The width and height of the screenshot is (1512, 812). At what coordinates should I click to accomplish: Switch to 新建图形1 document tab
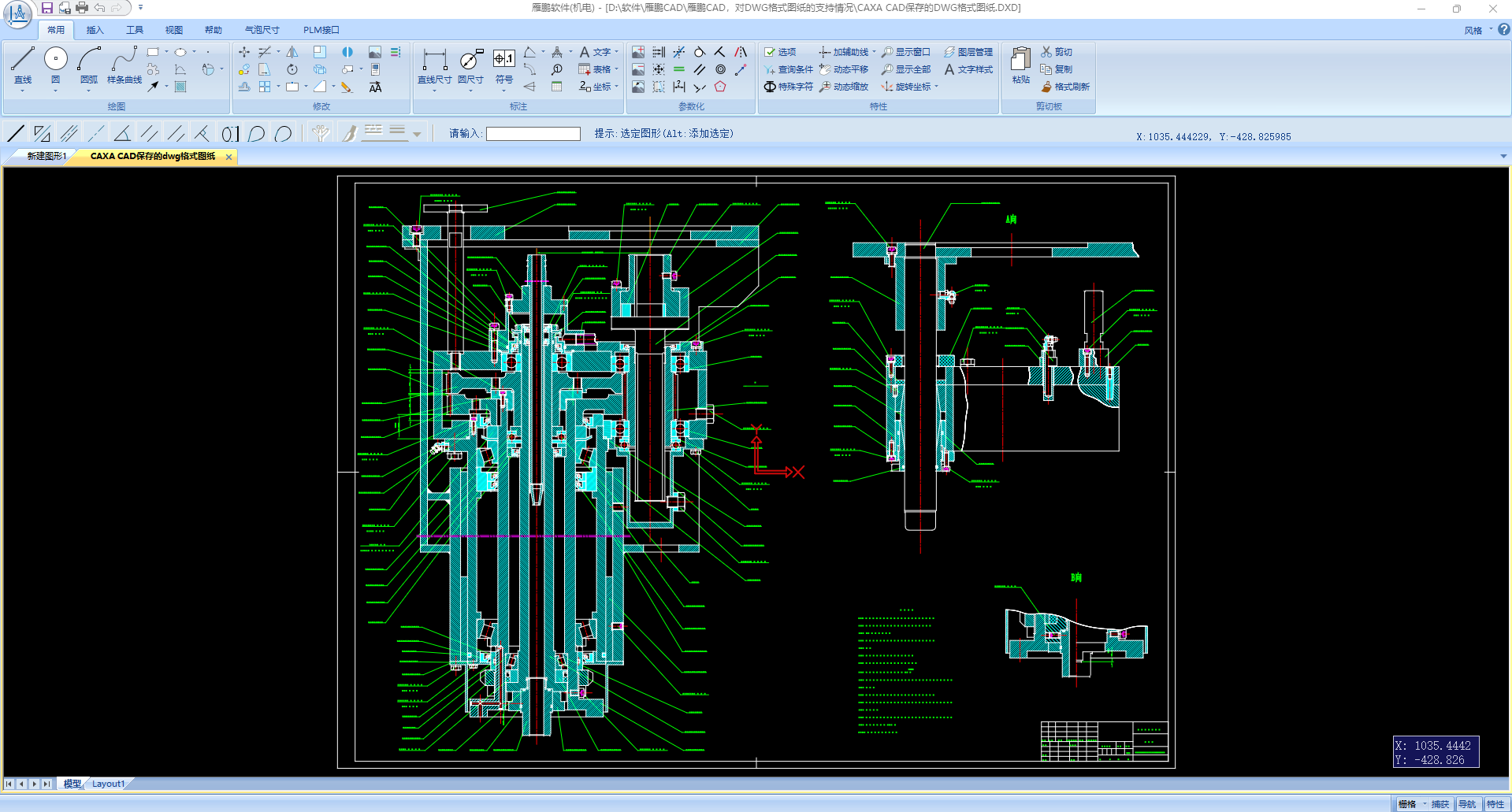[46, 156]
